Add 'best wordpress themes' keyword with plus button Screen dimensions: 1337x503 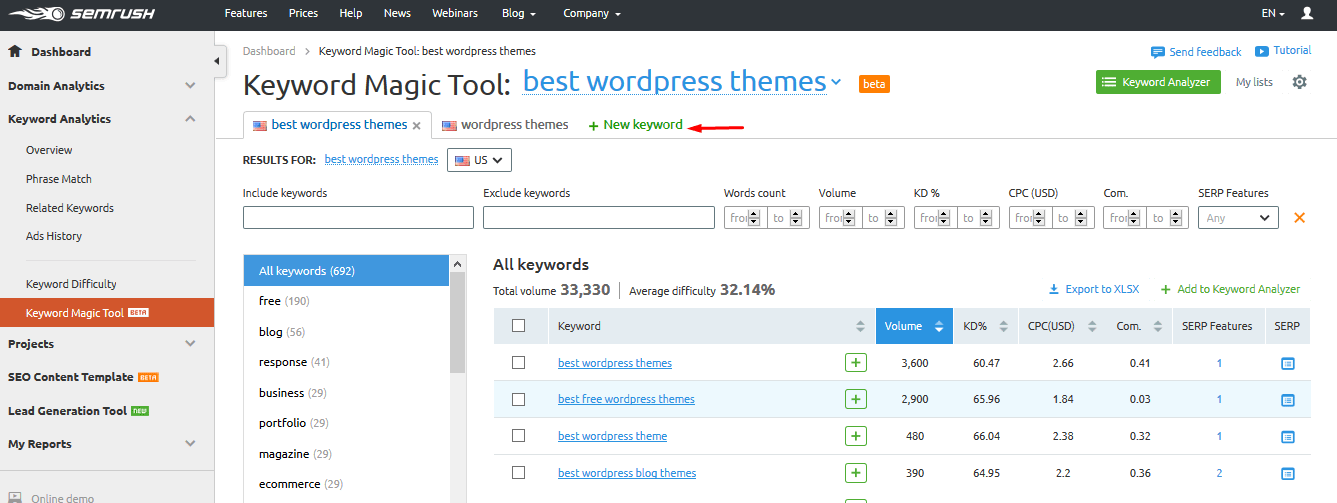[856, 363]
